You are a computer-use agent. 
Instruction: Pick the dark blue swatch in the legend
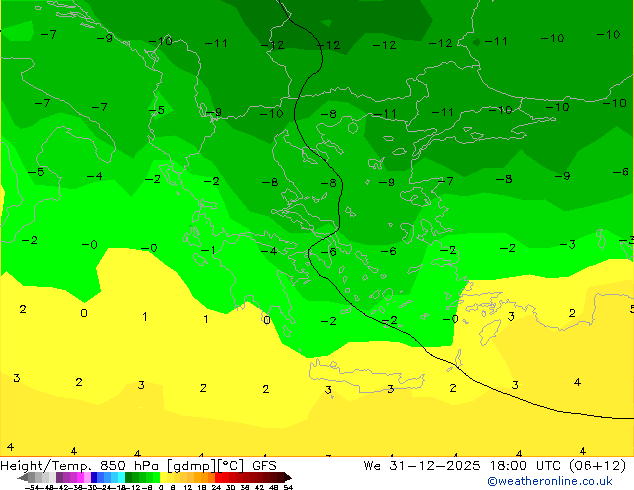(94, 477)
